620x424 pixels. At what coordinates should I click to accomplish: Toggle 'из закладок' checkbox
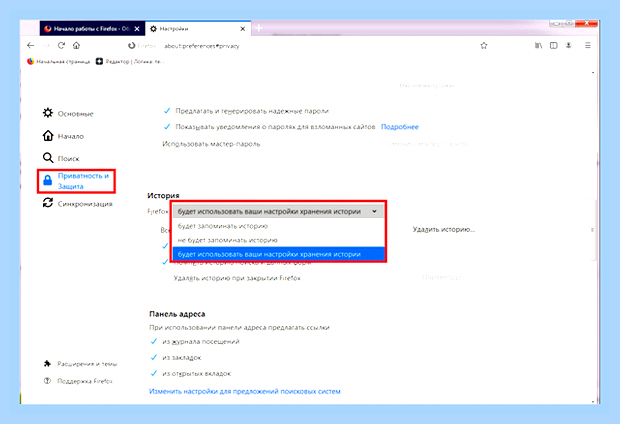pyautogui.click(x=154, y=358)
